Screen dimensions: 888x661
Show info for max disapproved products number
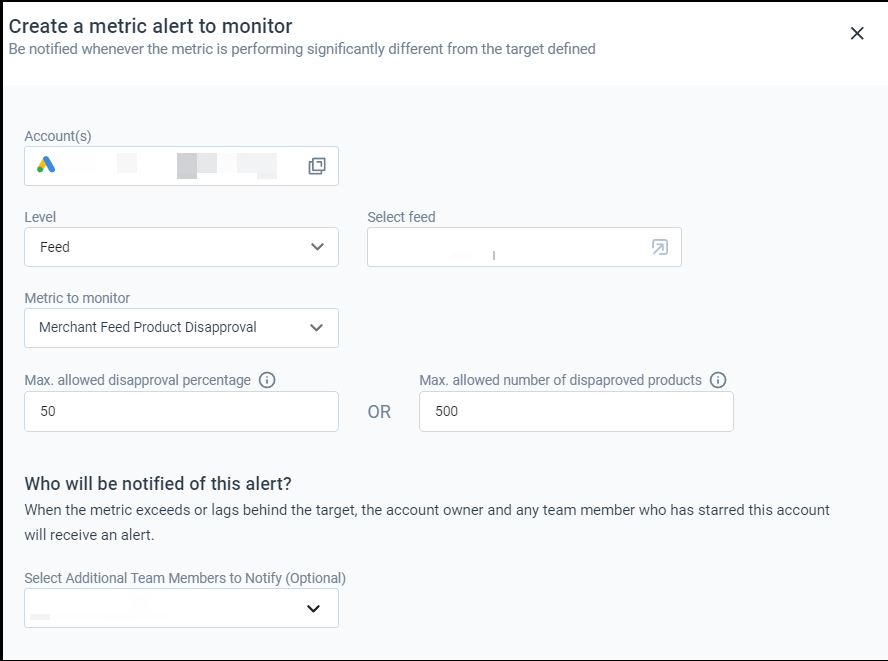(718, 380)
